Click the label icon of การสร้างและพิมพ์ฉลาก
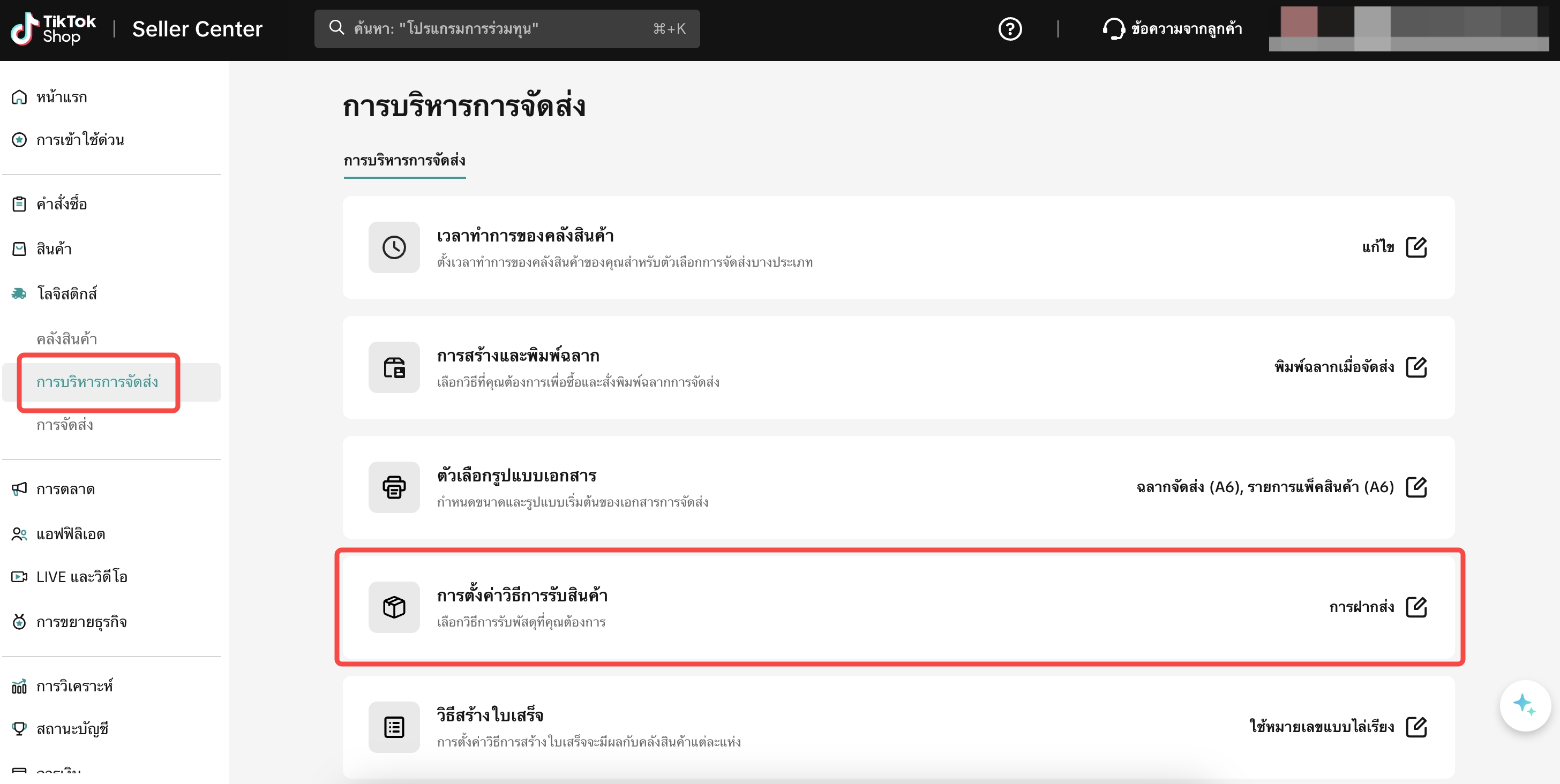This screenshot has width=1560, height=784. [394, 367]
